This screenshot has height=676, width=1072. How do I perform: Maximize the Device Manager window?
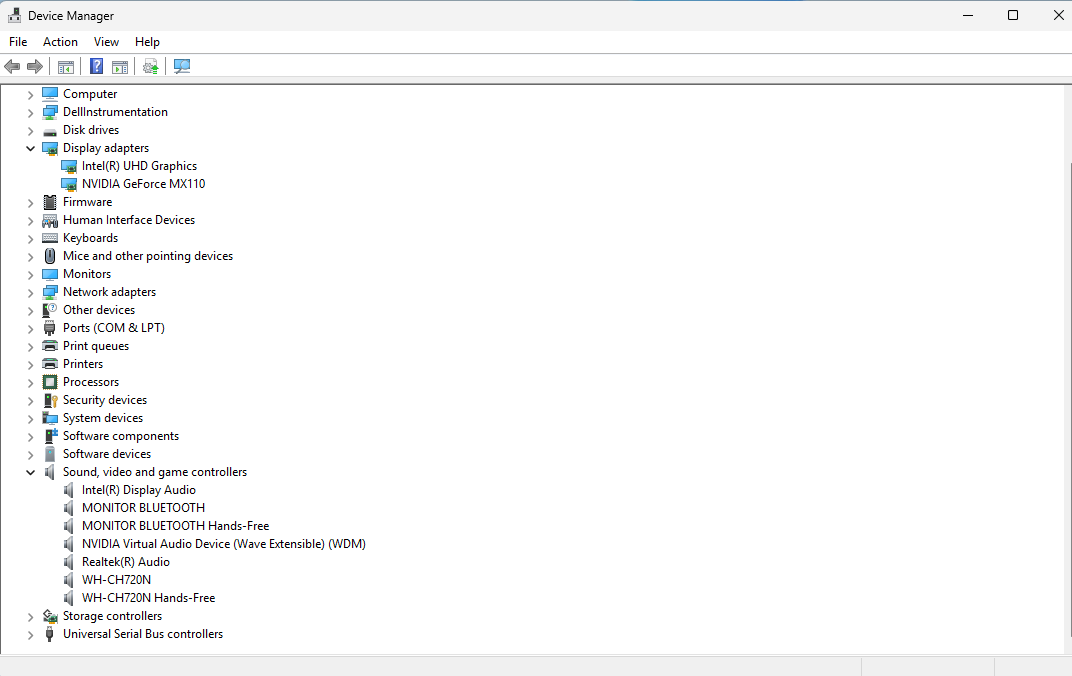(1013, 15)
